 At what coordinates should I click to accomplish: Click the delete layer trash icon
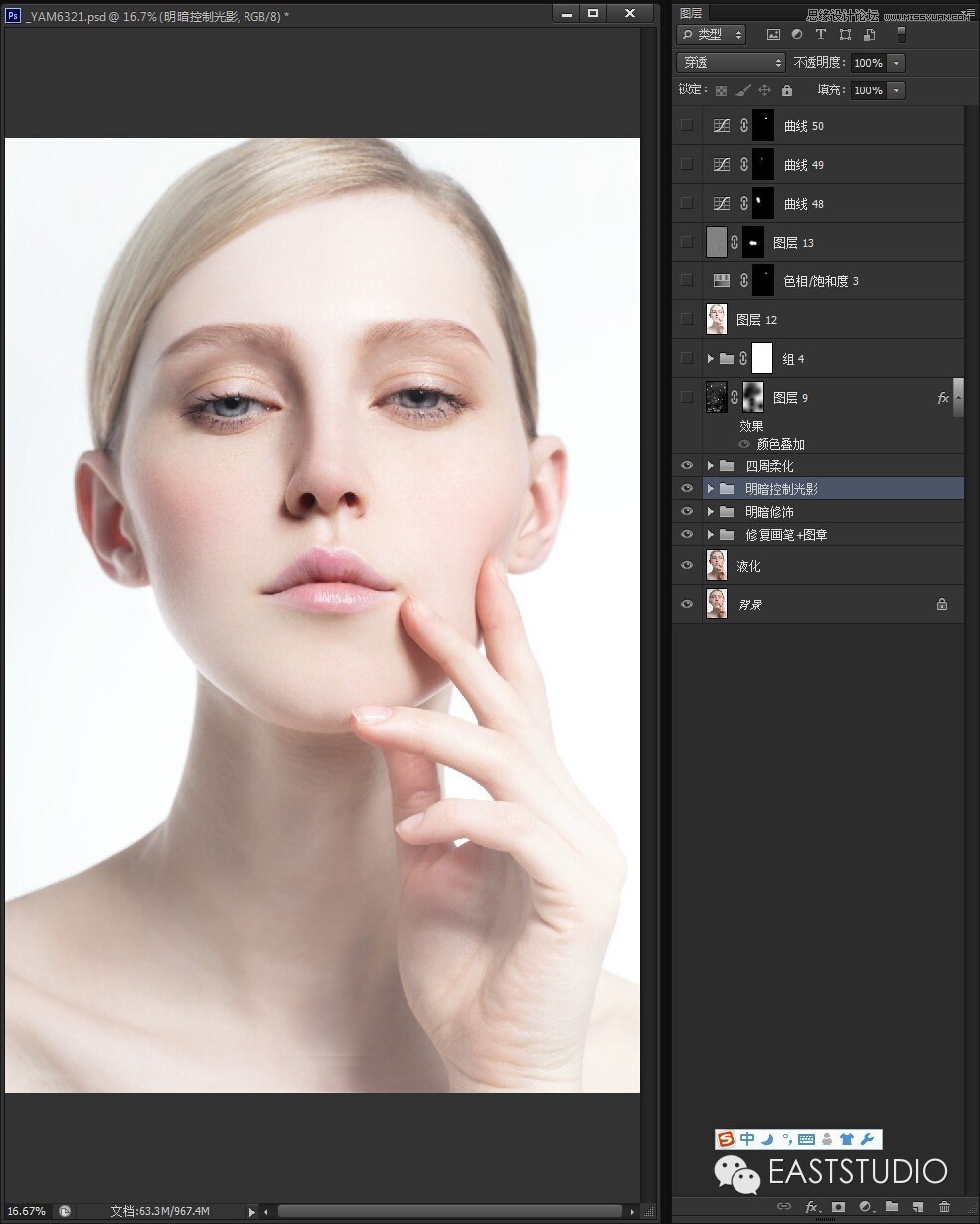coord(943,1206)
